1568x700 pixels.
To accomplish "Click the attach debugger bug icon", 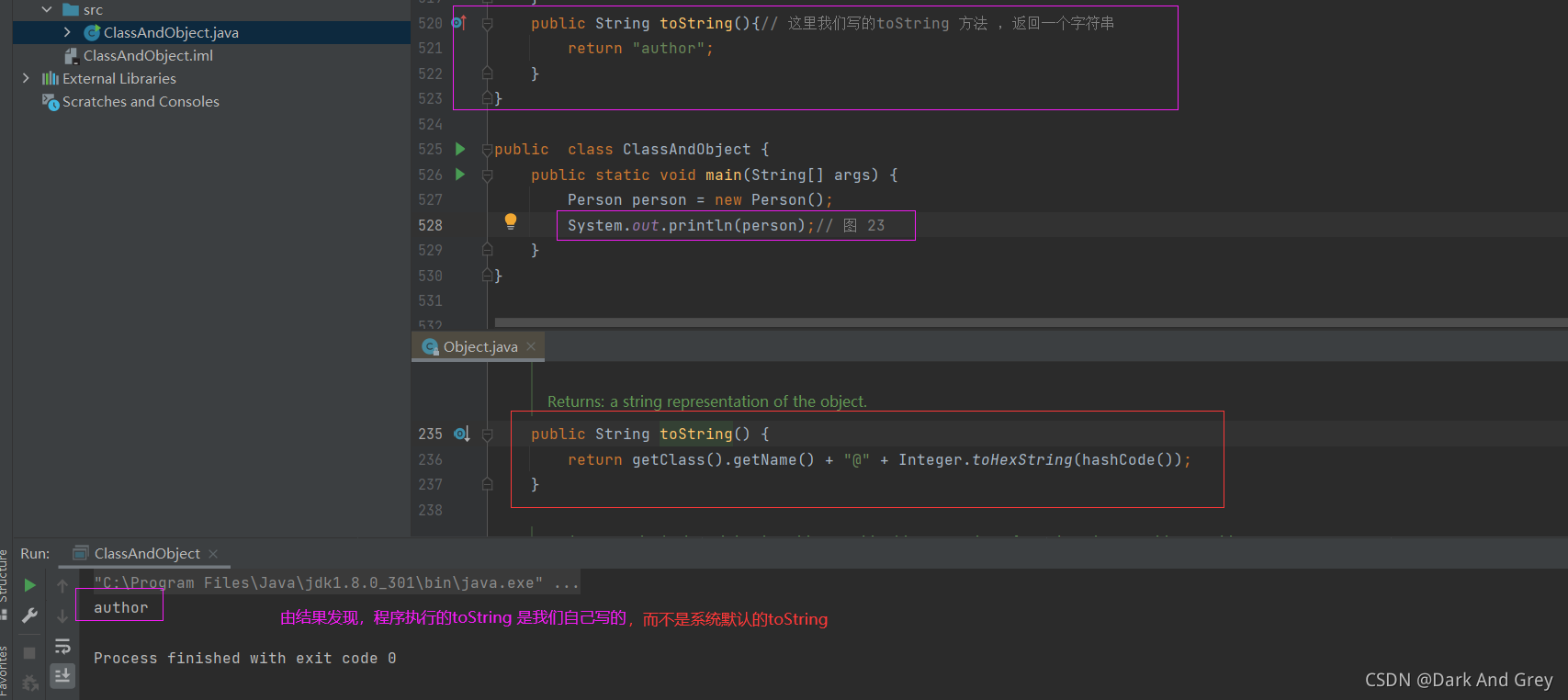I will point(29,683).
